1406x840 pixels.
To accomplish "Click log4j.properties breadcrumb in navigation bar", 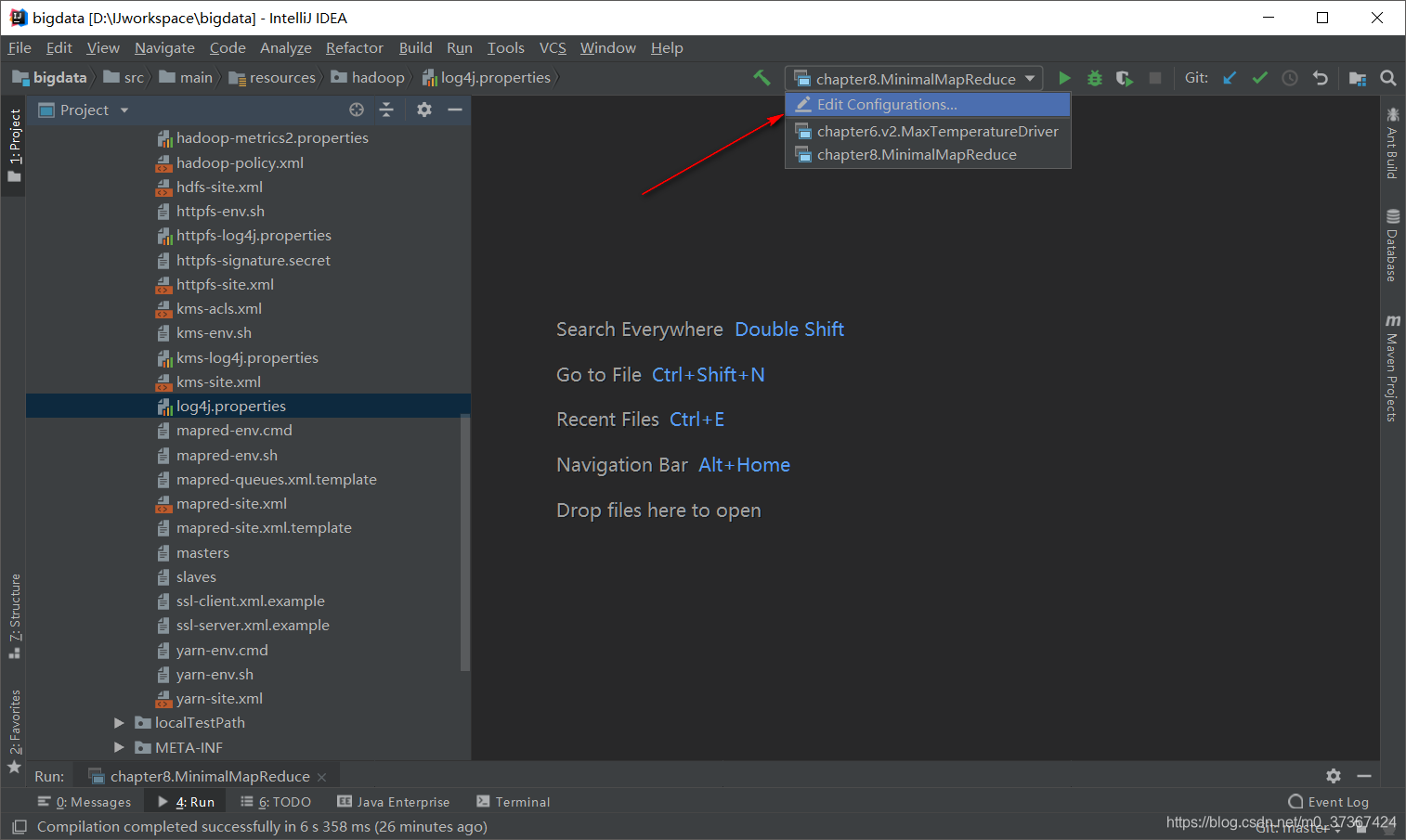I will [487, 78].
